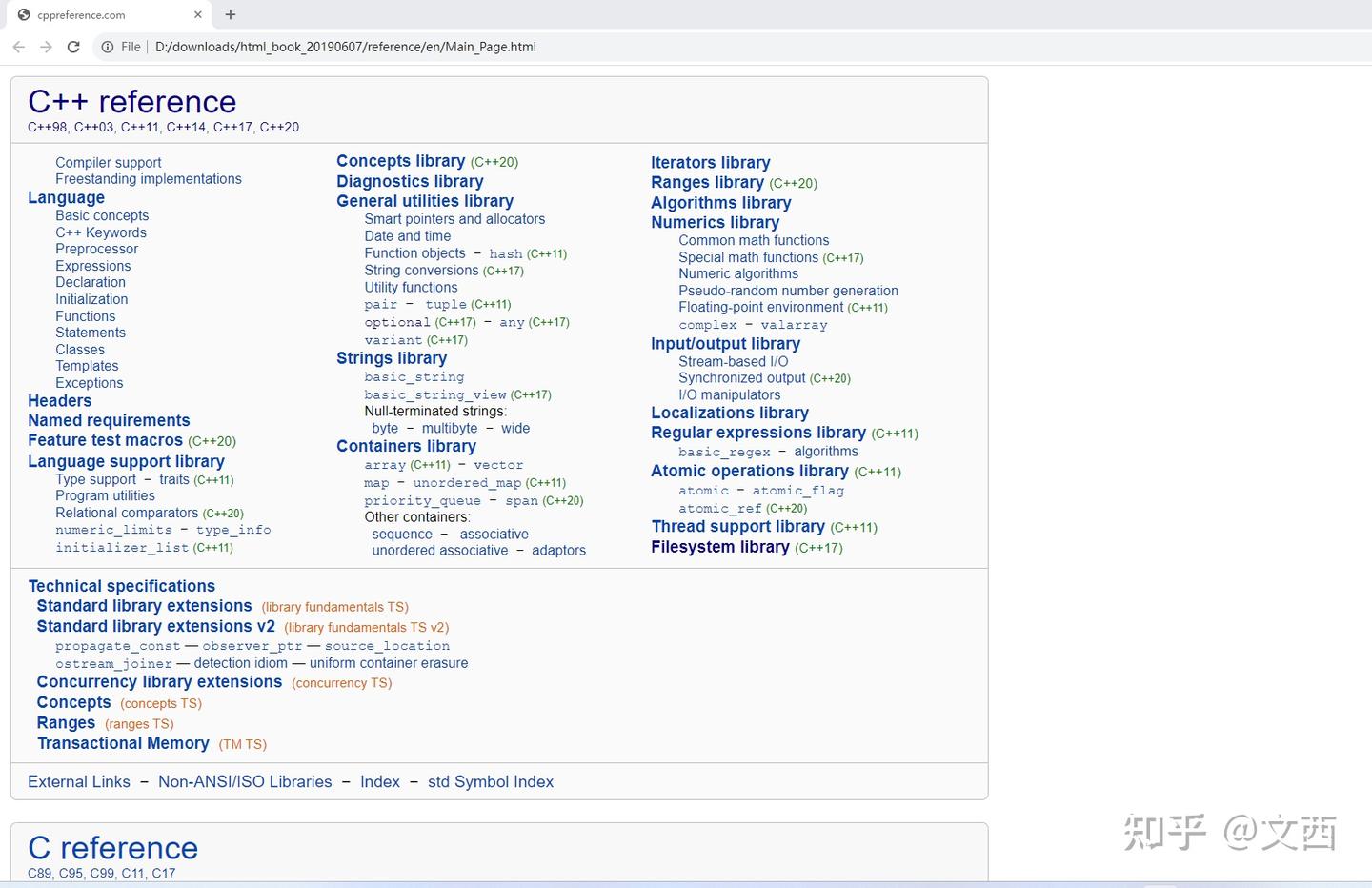Open the Function objects link

click(x=414, y=253)
